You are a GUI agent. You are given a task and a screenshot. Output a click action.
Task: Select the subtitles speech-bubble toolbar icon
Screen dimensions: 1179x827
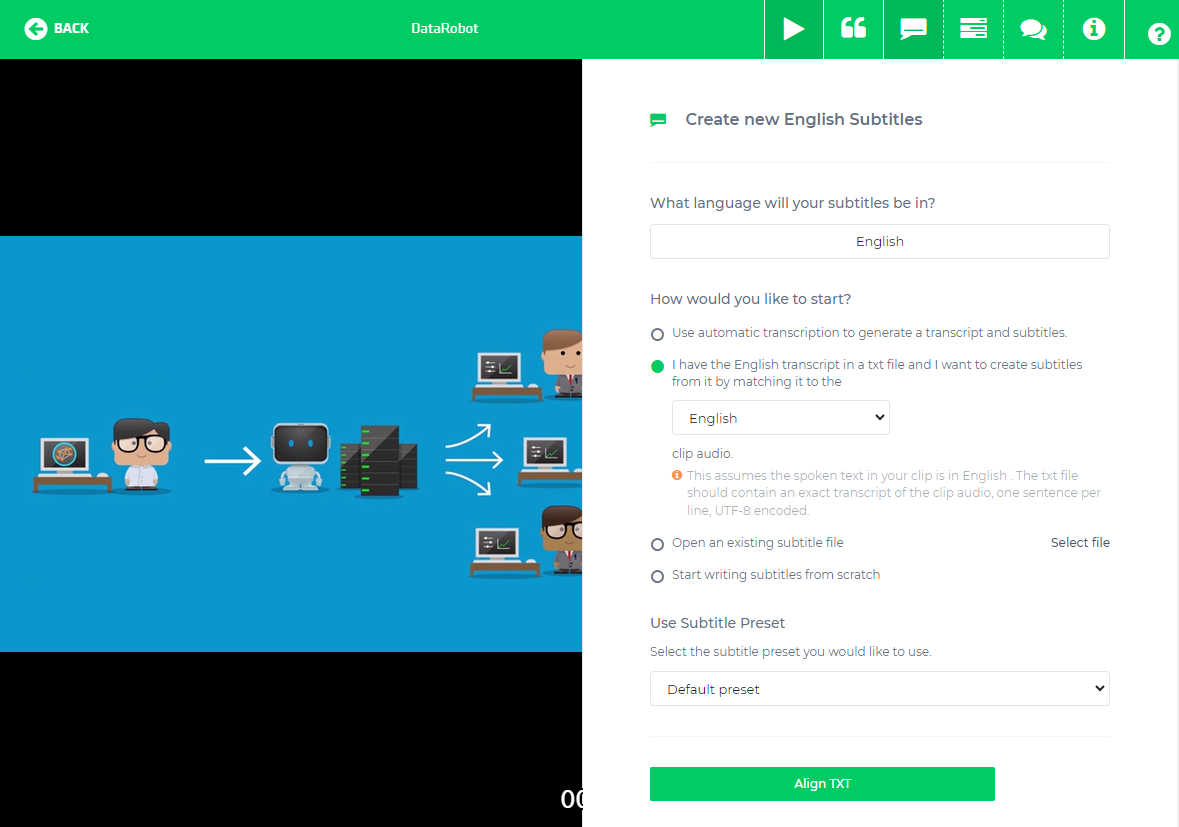coord(914,29)
